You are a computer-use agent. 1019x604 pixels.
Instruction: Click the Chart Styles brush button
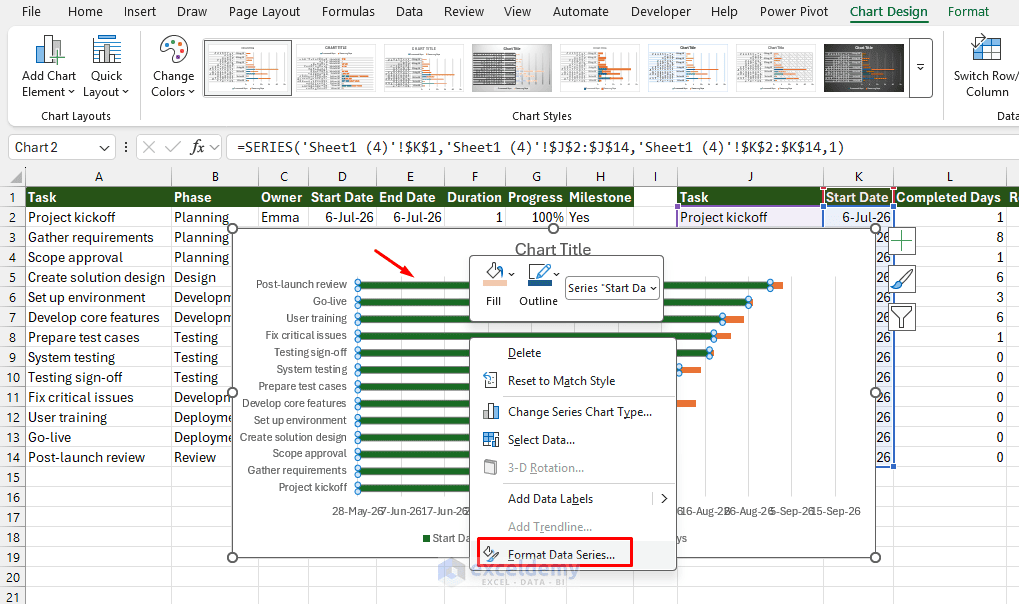[902, 280]
